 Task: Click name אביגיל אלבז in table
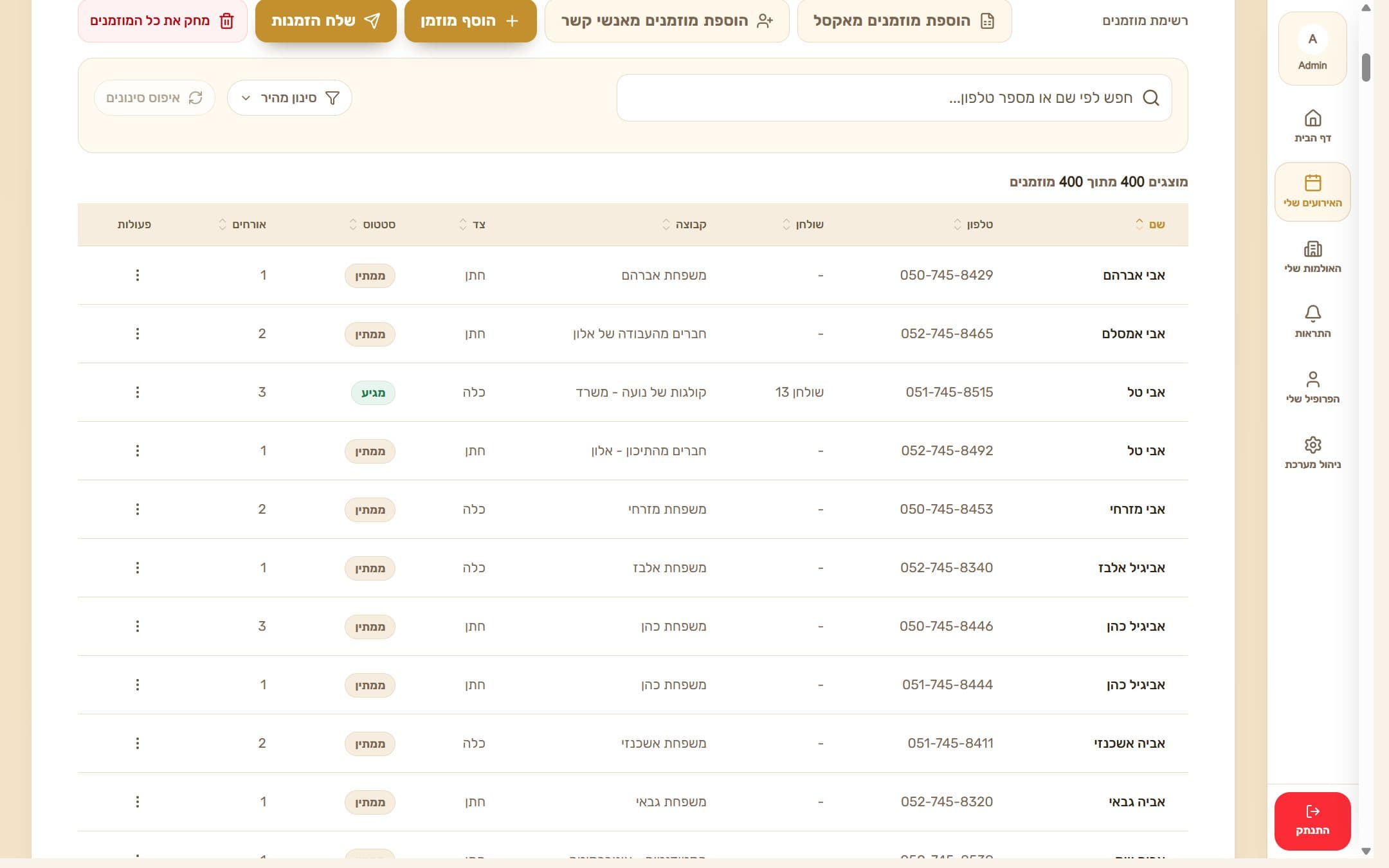click(1132, 568)
